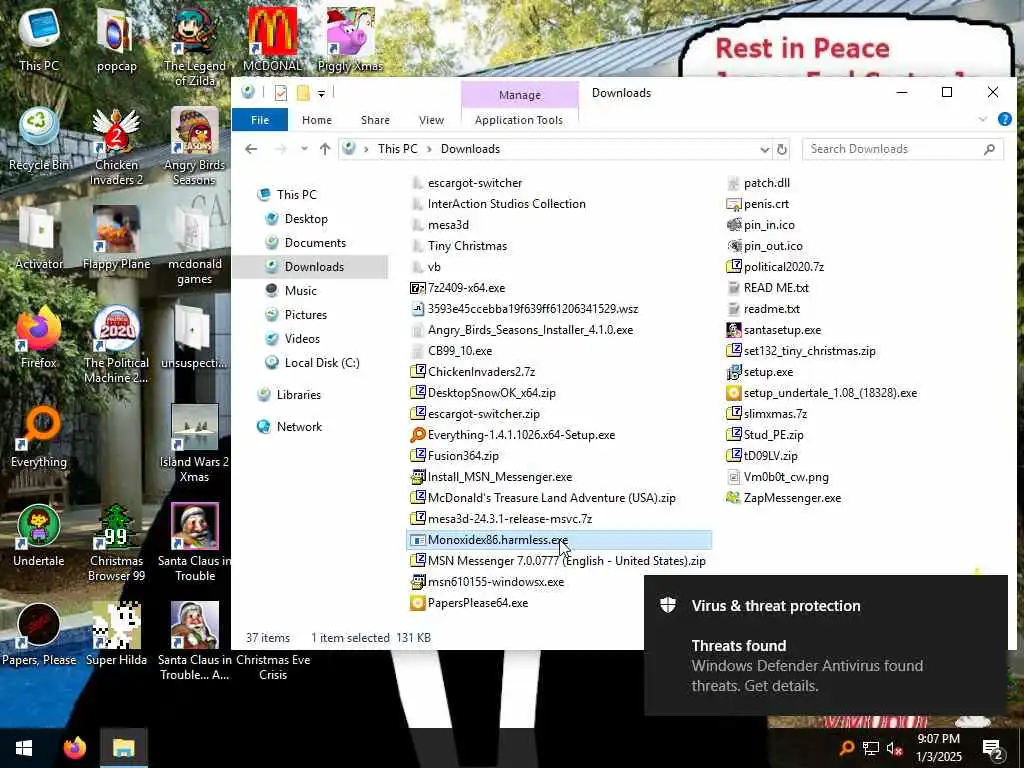Screen dimensions: 1024x768
Task: Launch Santa Claus in Trouble shortcut
Action: coord(195,543)
